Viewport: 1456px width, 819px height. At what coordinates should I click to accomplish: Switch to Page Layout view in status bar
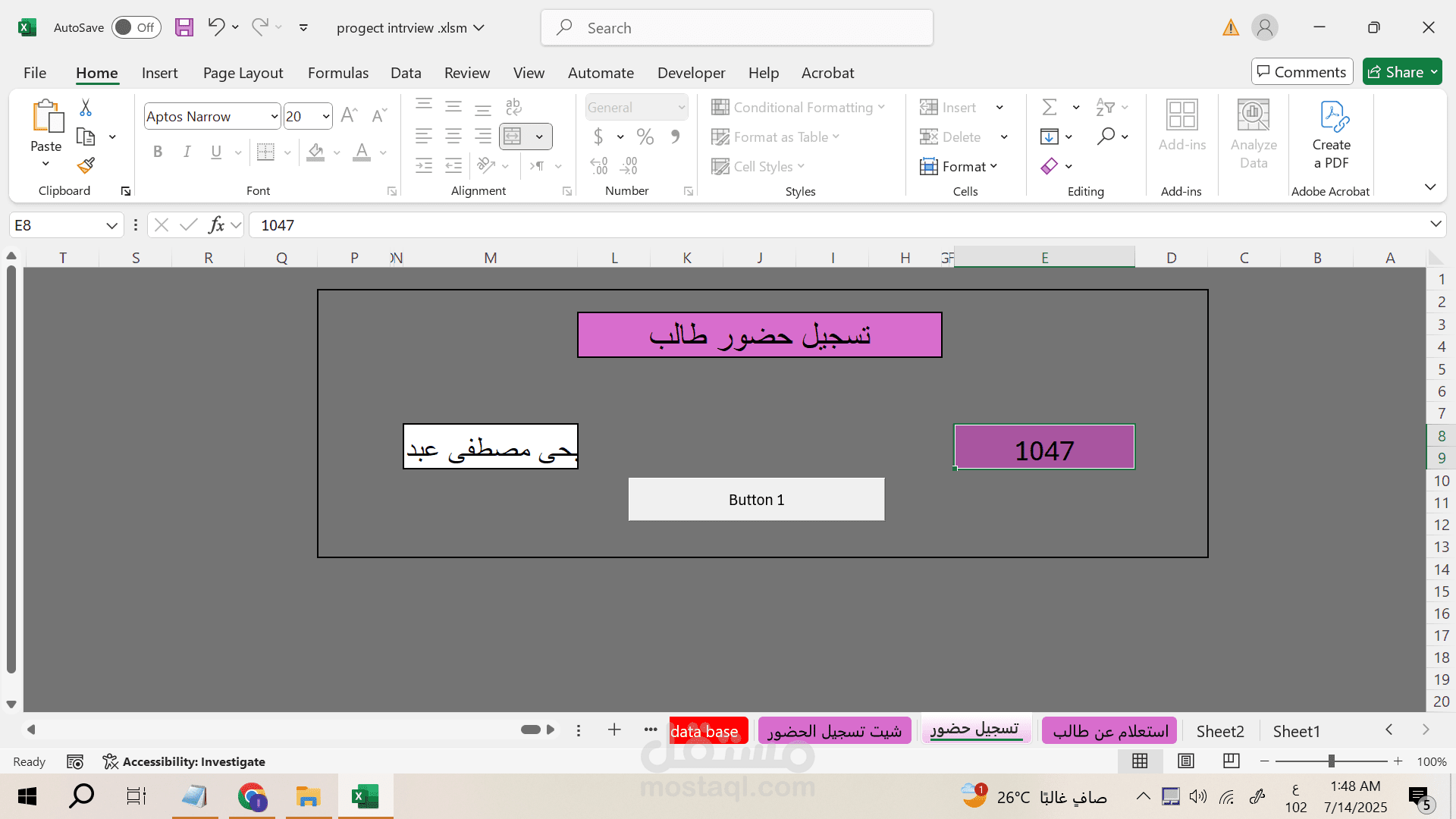1186,761
